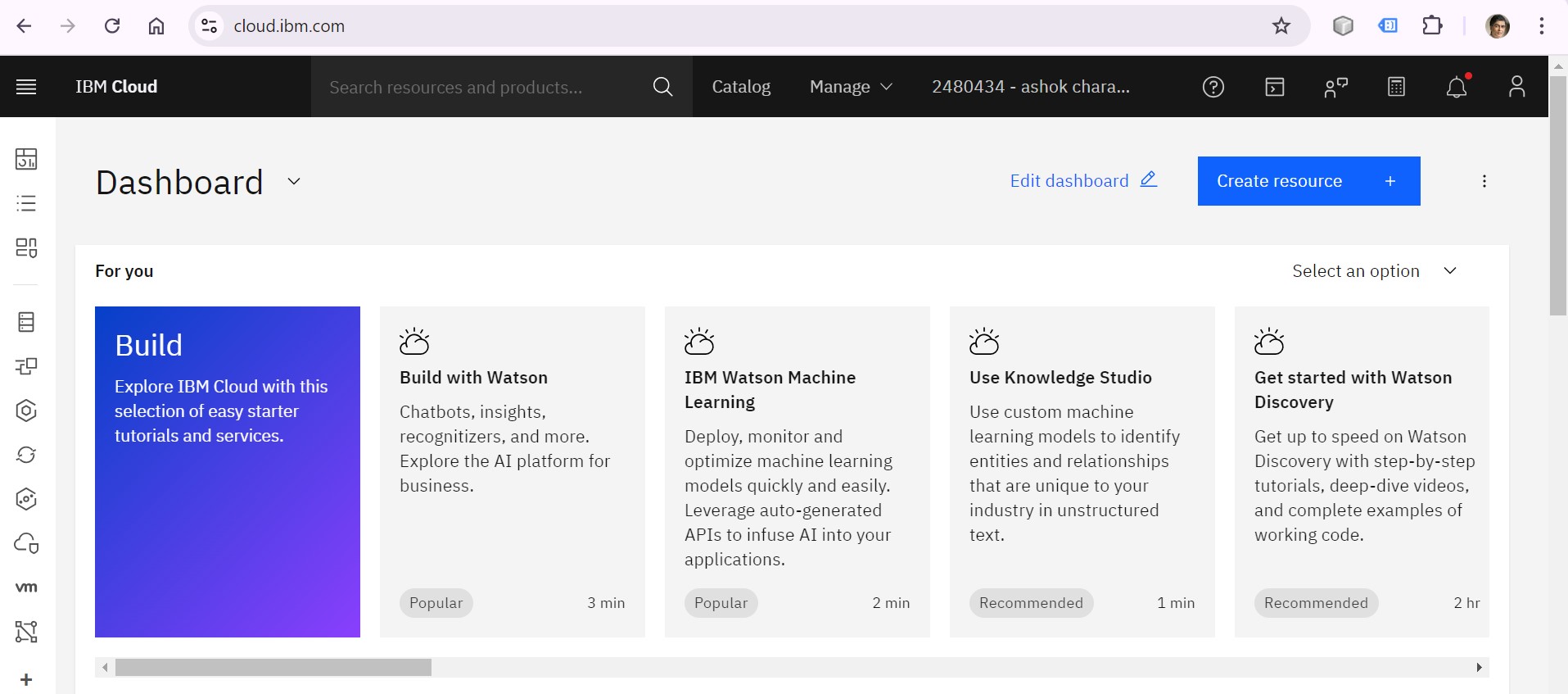Open notifications bell icon
This screenshot has width=1568, height=694.
pyautogui.click(x=1457, y=87)
